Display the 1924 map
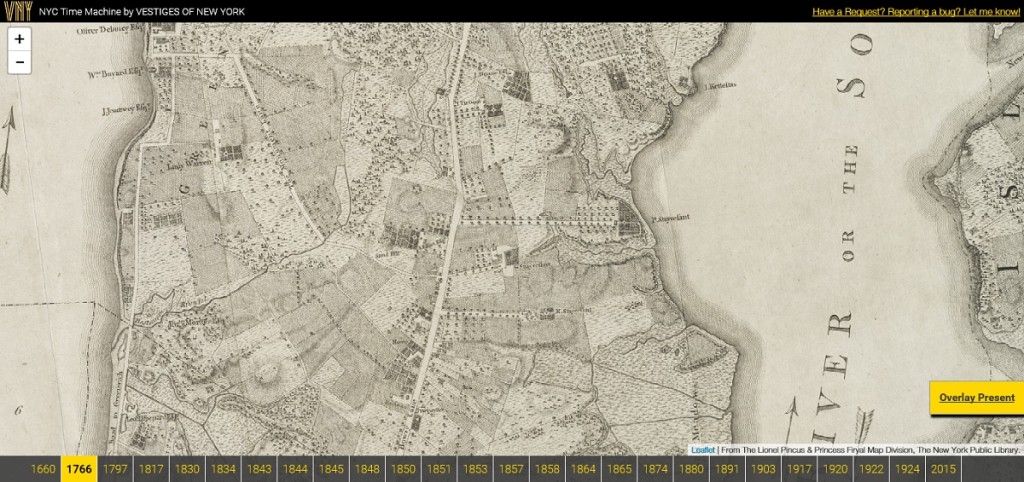Viewport: 1024px width, 482px height. 907,469
